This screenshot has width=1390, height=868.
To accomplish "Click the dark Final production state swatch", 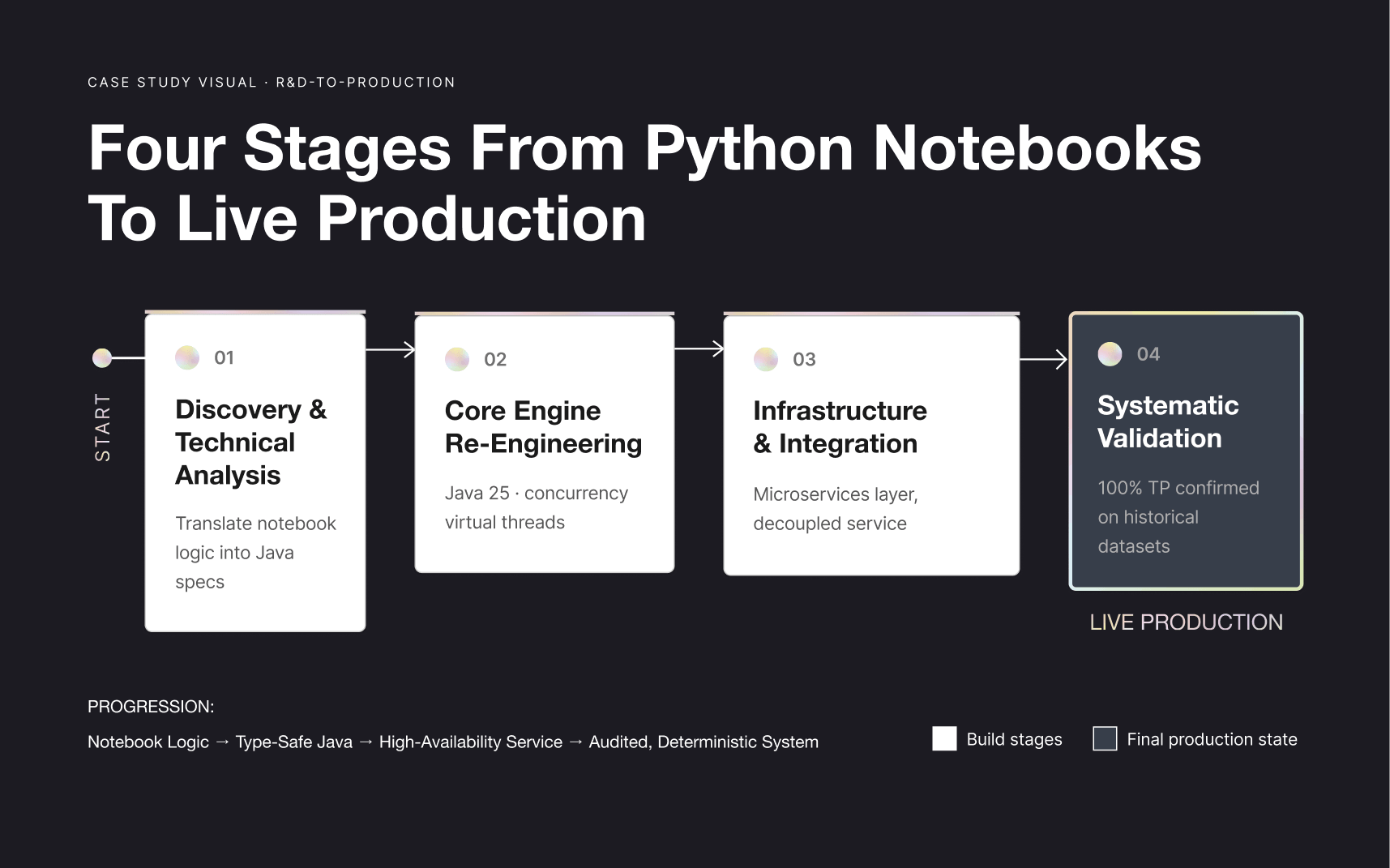I will coord(1105,738).
